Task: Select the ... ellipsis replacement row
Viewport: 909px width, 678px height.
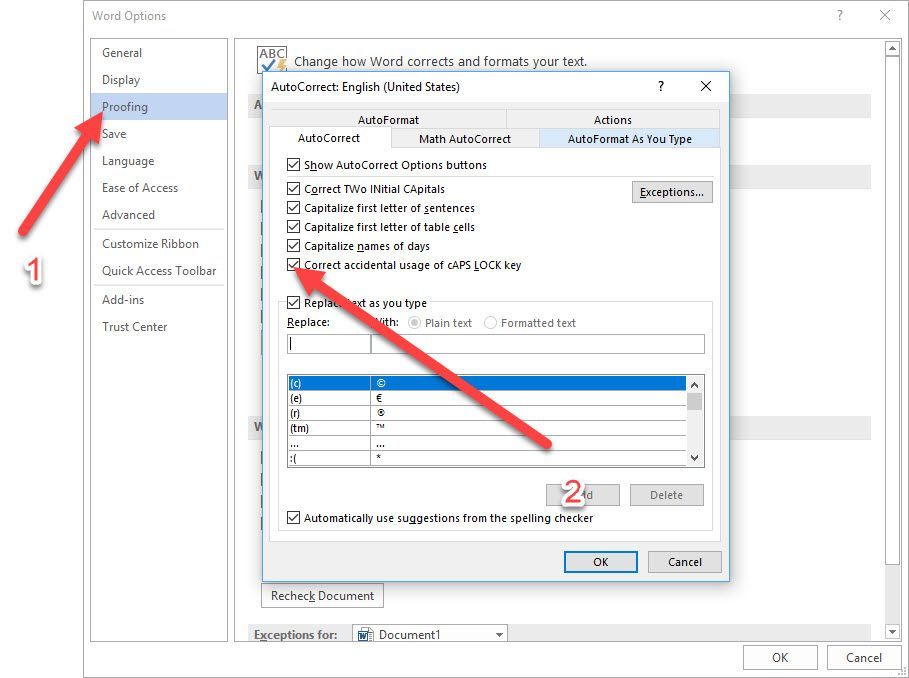Action: click(487, 443)
